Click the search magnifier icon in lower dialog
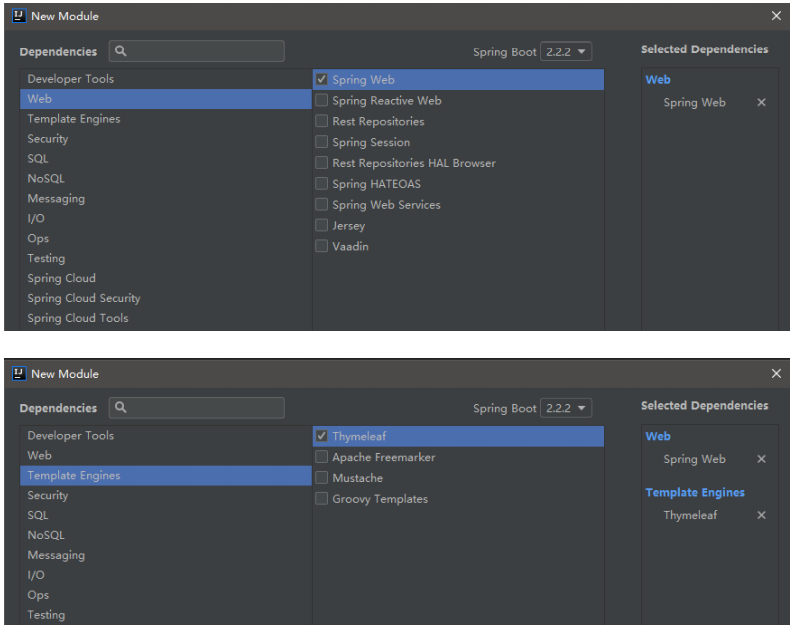Image resolution: width=801 pixels, height=633 pixels. pos(121,407)
